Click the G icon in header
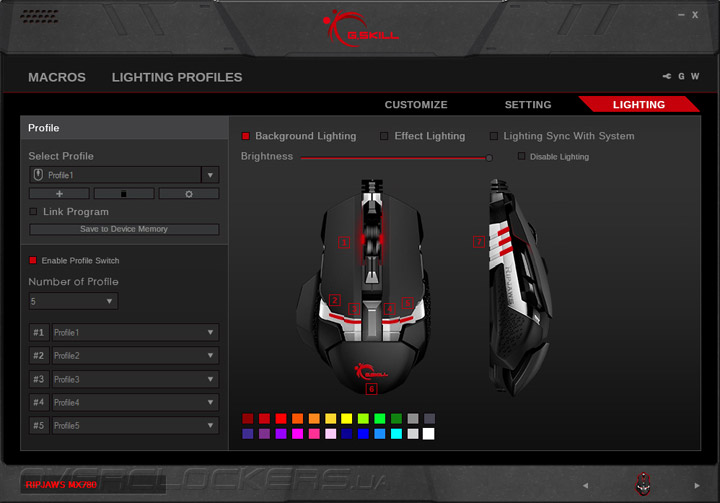 681,76
